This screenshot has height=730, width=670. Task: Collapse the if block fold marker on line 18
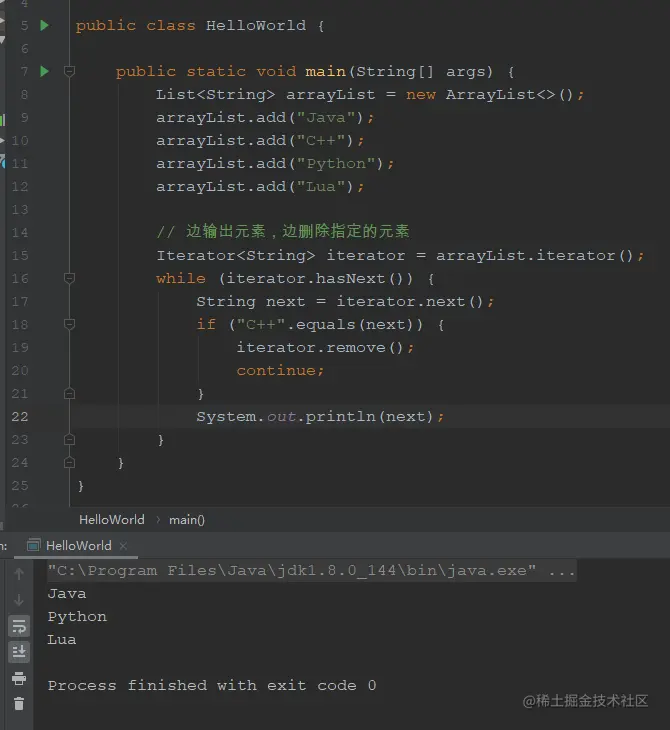tap(69, 324)
